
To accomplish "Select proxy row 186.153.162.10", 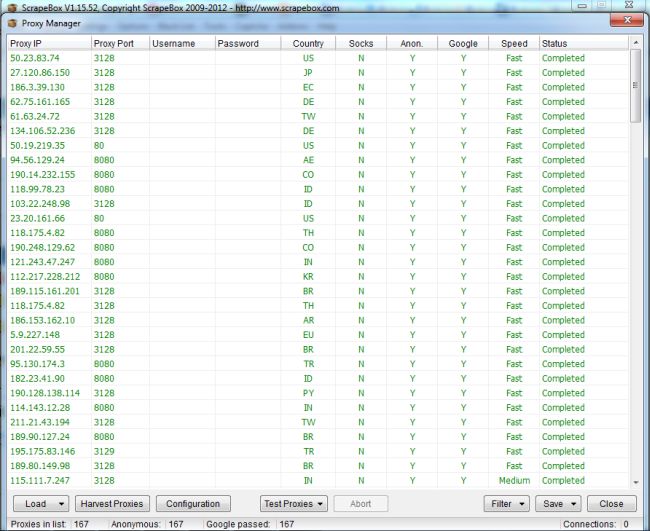I will click(x=318, y=320).
